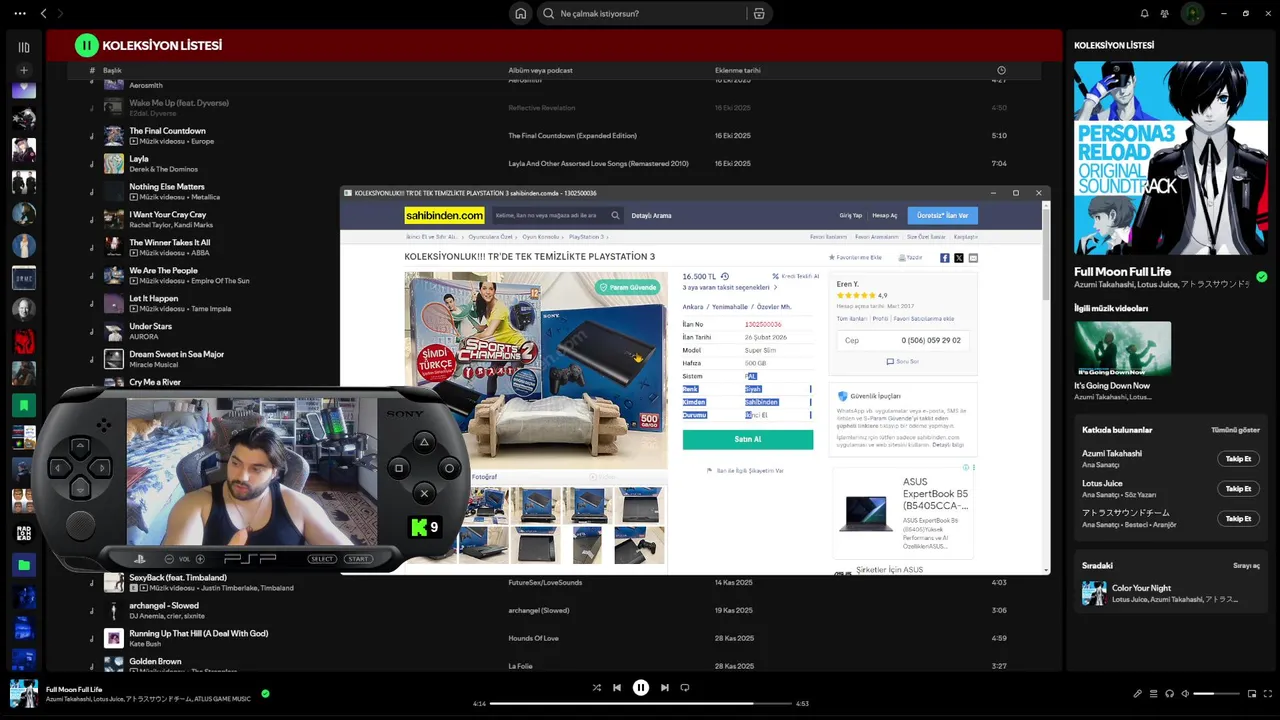Open the Browse icon beside search field
This screenshot has height=720, width=1280.
click(x=759, y=14)
